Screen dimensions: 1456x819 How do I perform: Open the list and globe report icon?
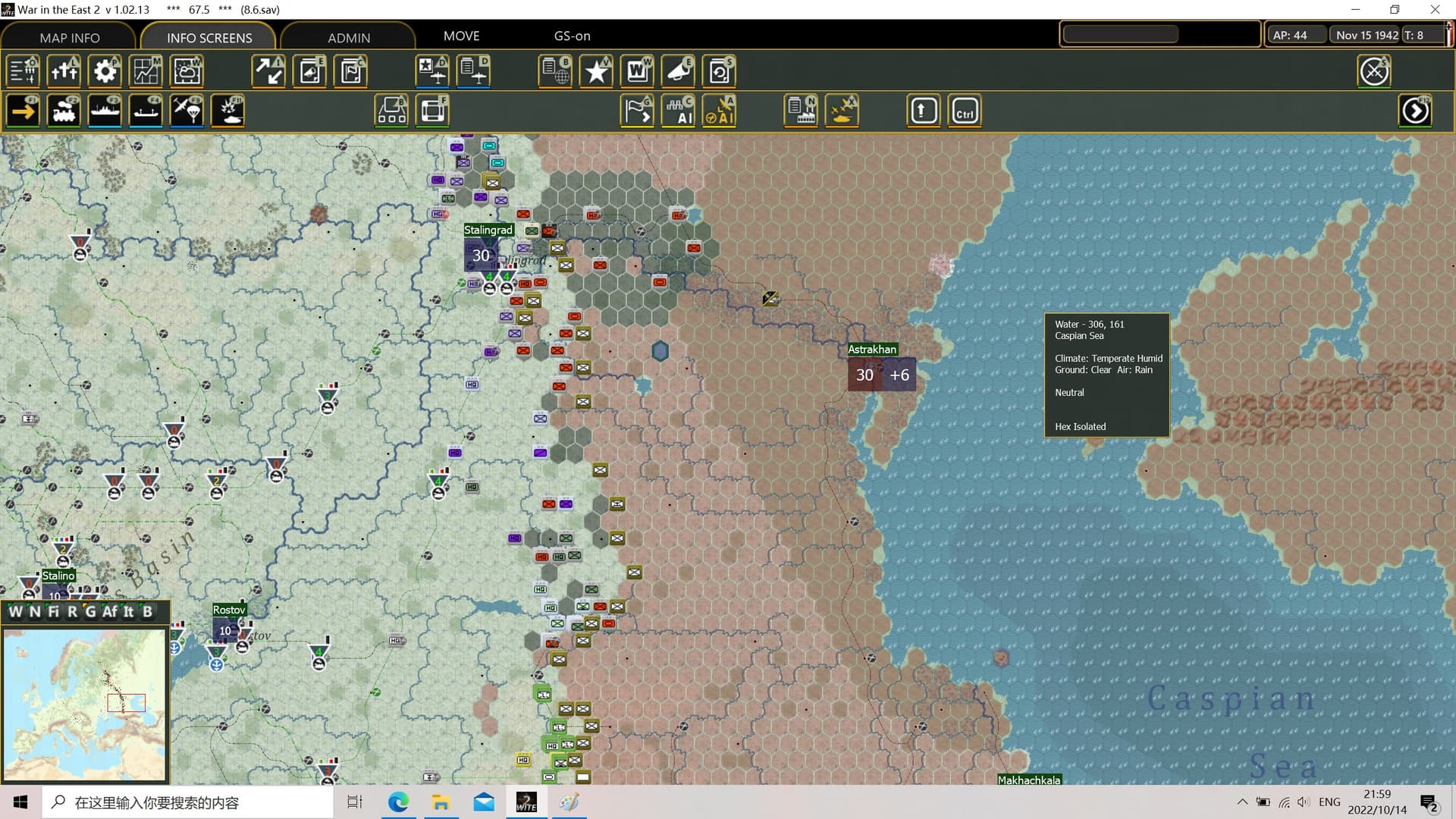[556, 71]
